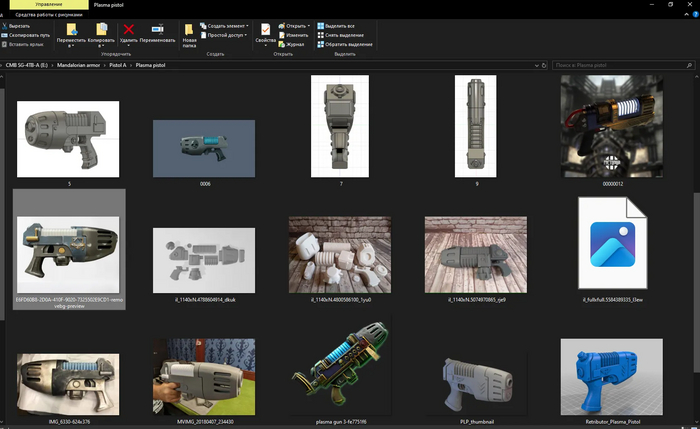700x429 pixels.
Task: Click the Rename (Переименовать) icon
Action: pos(157,30)
